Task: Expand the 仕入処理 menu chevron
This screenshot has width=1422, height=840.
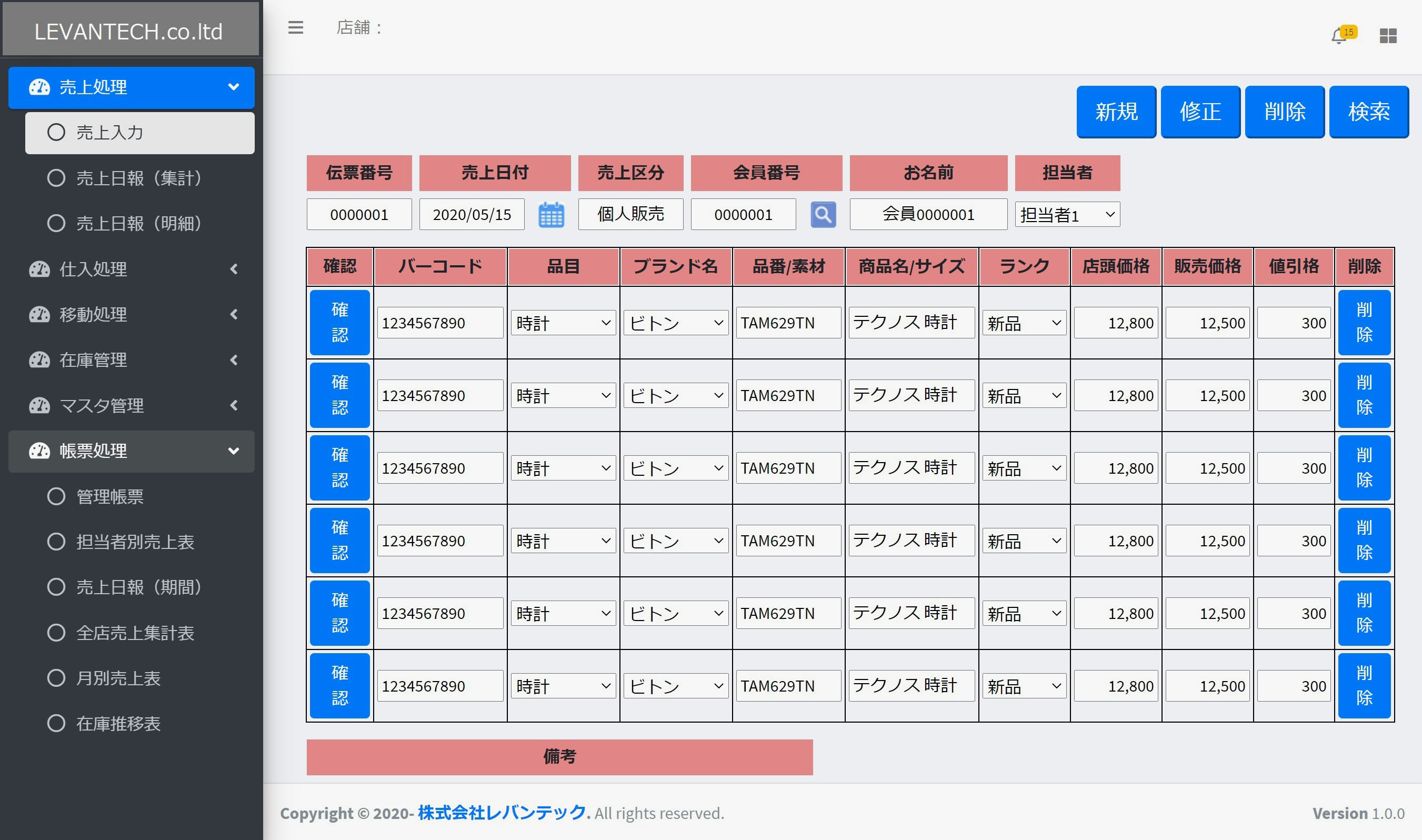Action: (234, 269)
